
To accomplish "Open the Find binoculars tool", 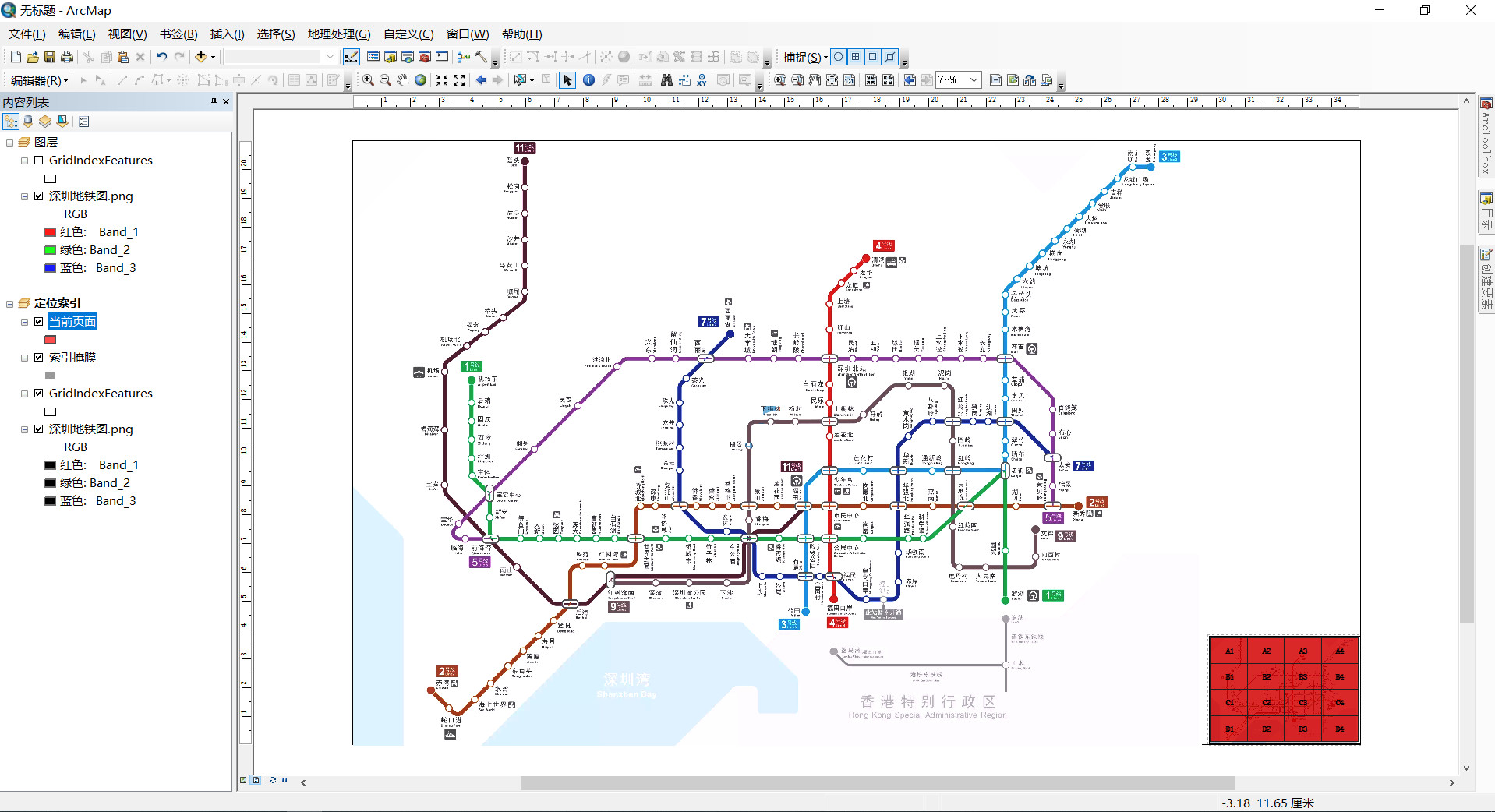I will pos(666,80).
